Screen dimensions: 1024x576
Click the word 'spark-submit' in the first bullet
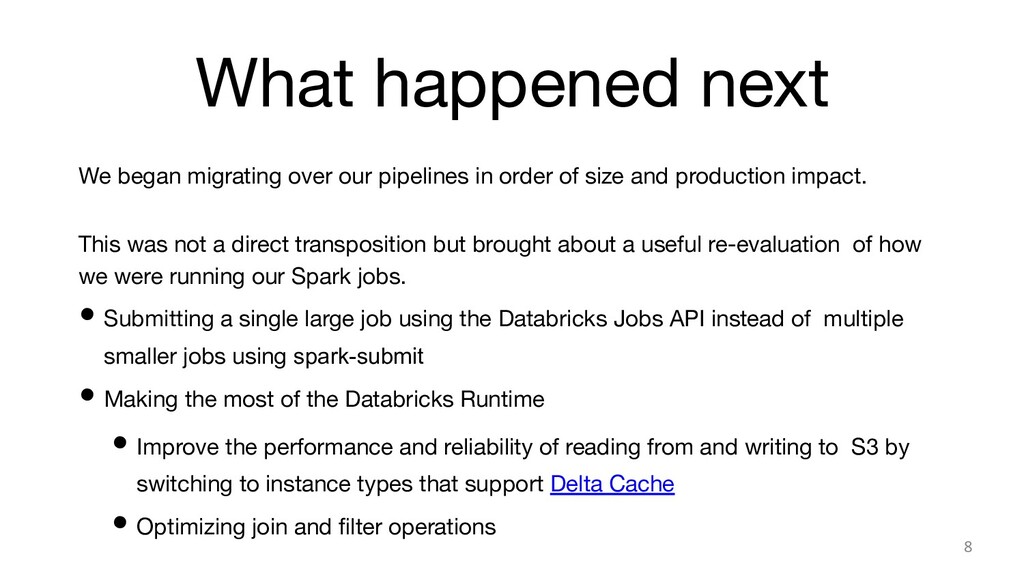point(359,357)
